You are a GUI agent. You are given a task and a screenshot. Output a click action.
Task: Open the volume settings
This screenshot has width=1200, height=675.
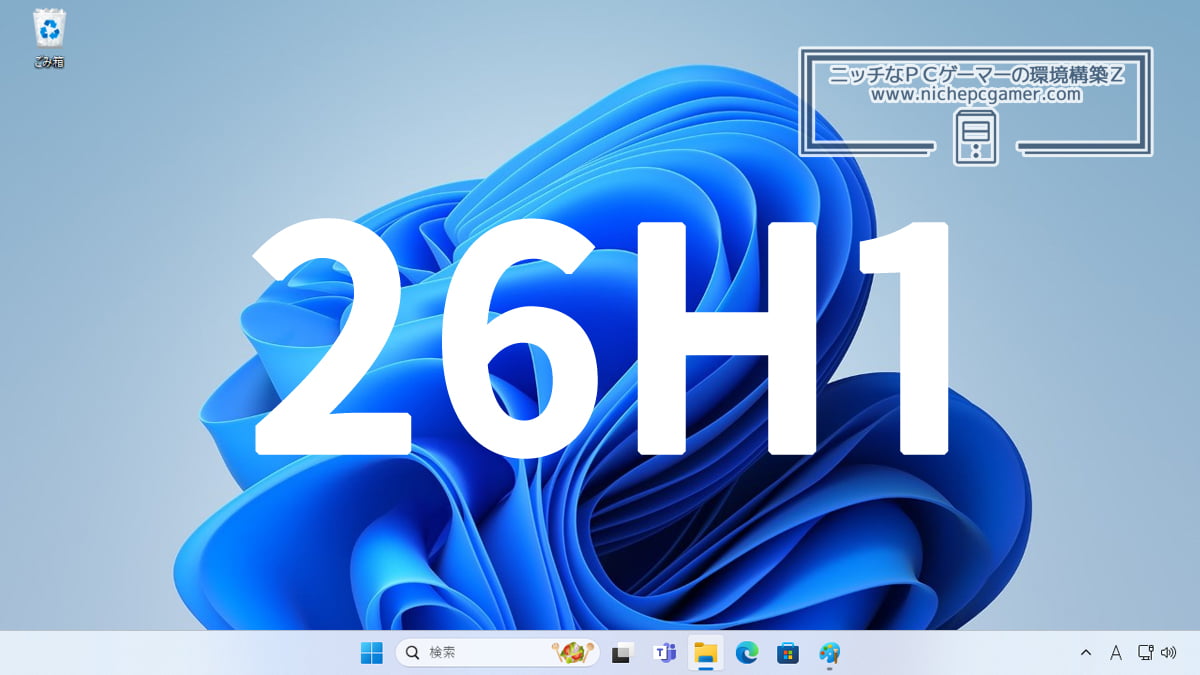coord(1168,652)
